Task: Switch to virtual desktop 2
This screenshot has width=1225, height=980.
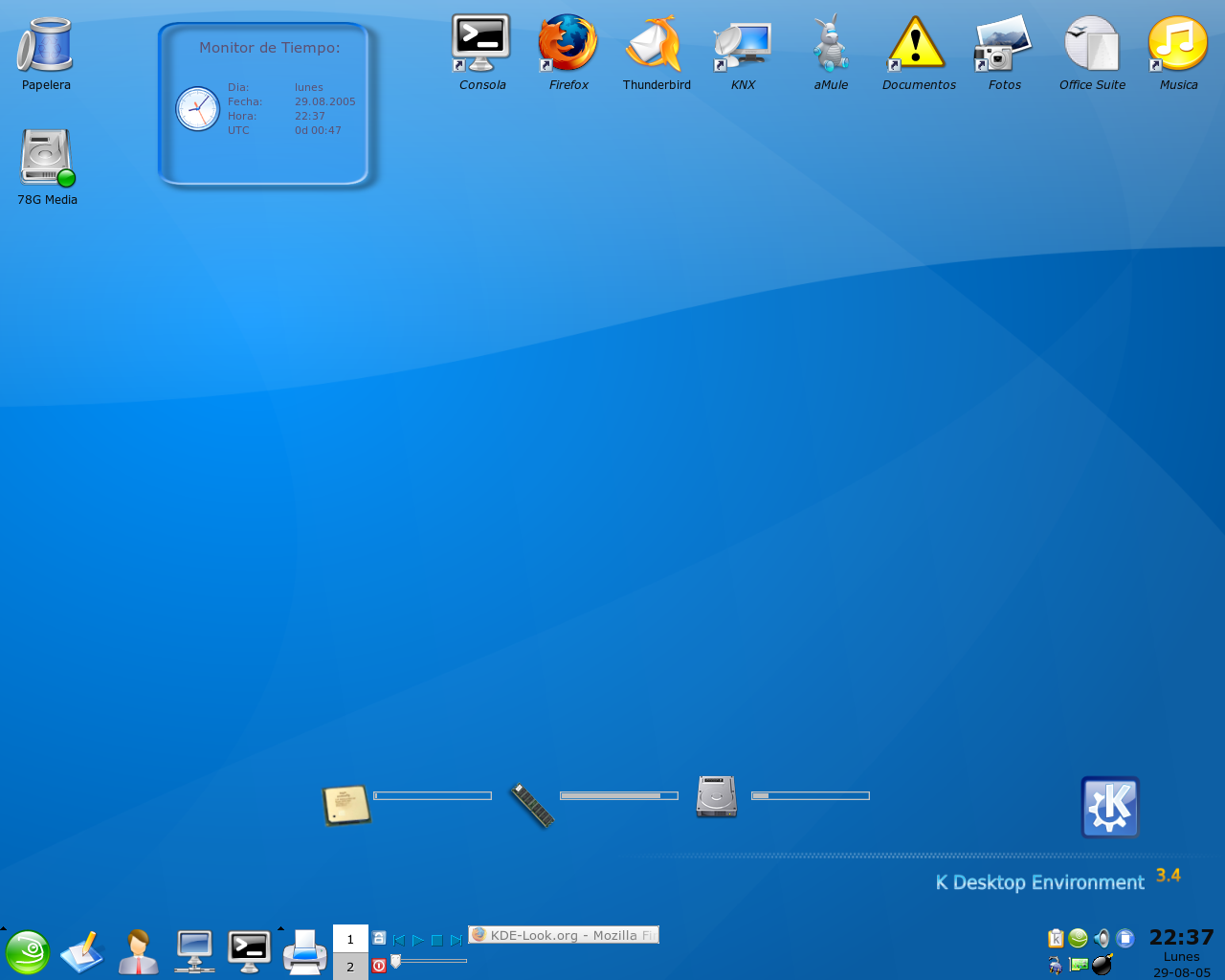Action: (x=350, y=967)
